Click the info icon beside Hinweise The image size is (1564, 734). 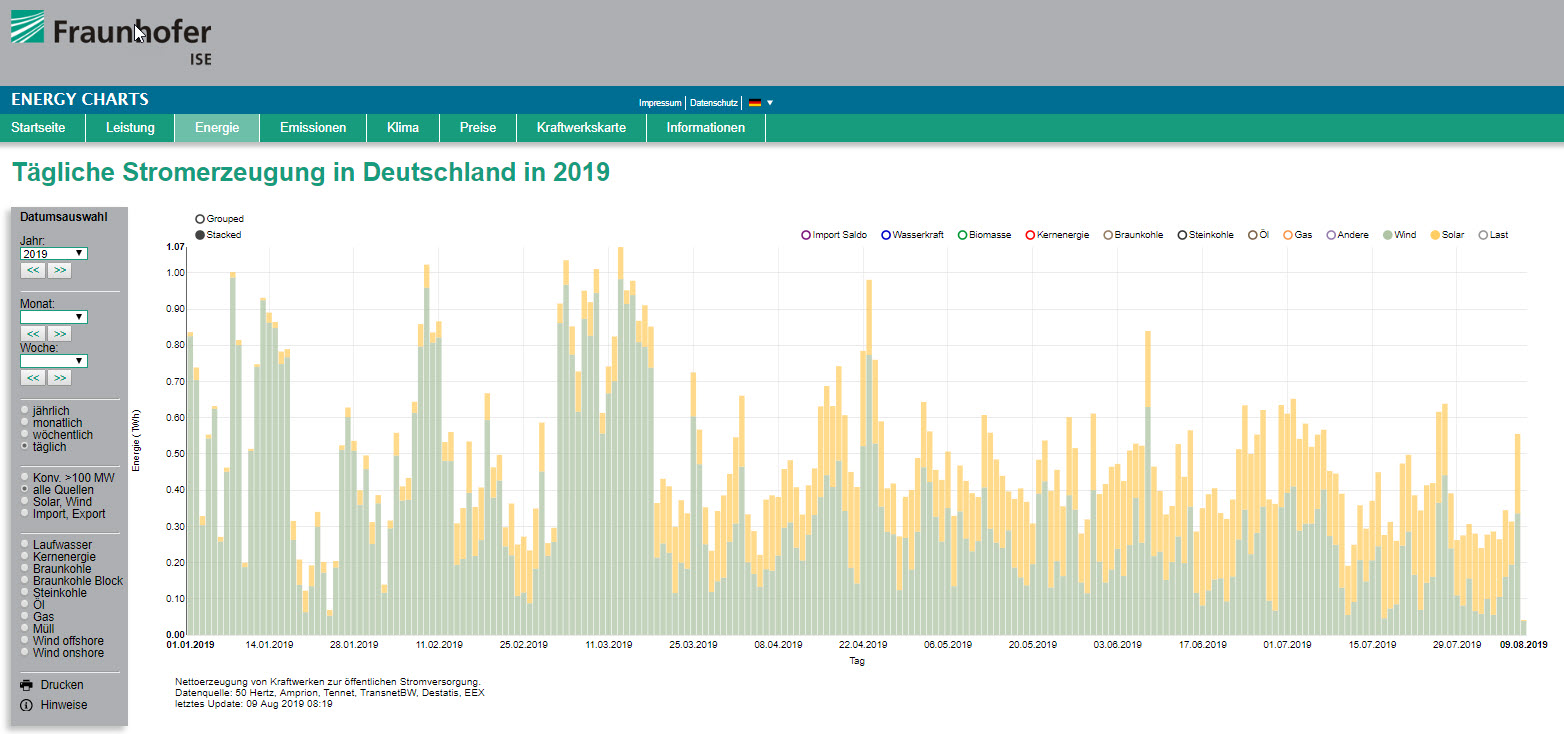[27, 705]
